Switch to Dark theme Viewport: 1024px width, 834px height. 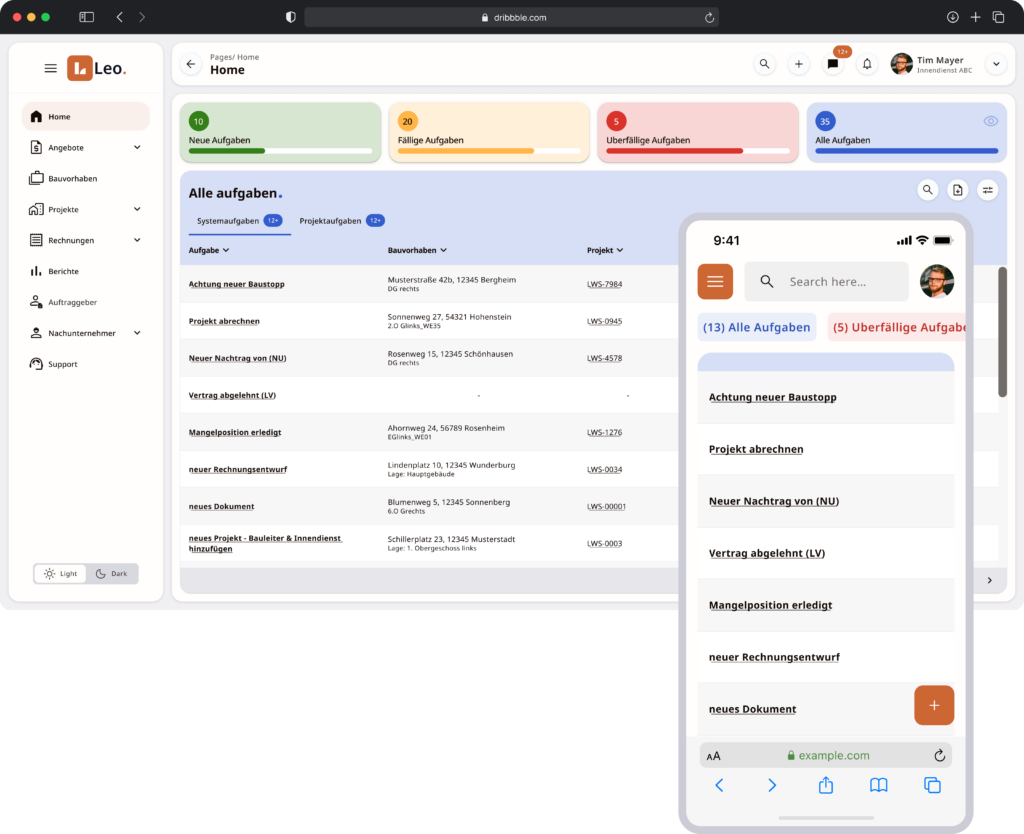click(112, 573)
